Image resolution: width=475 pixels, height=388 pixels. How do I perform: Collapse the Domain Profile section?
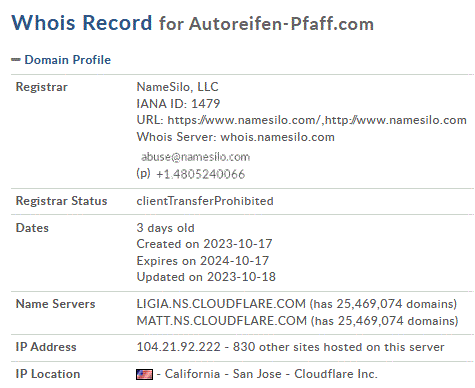point(16,60)
